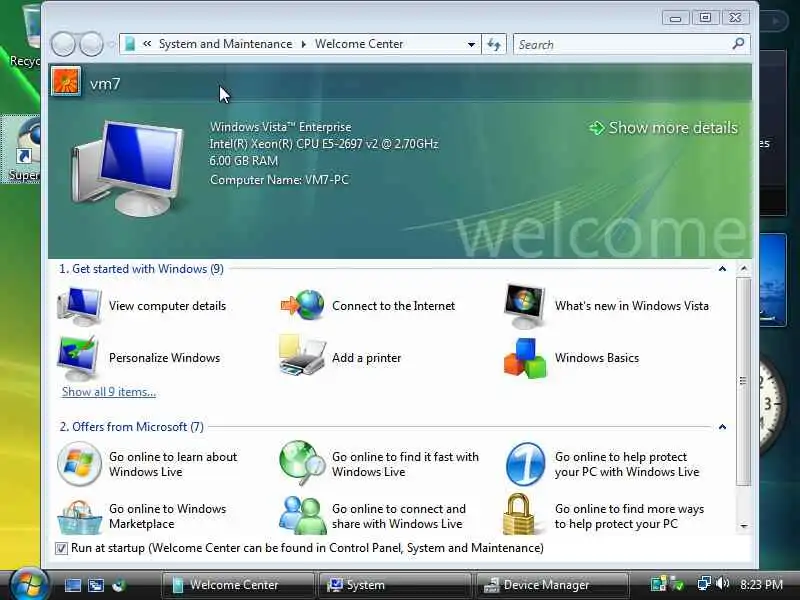Open What's new in Windows Vista icon
Viewport: 800px width, 600px height.
coord(524,306)
